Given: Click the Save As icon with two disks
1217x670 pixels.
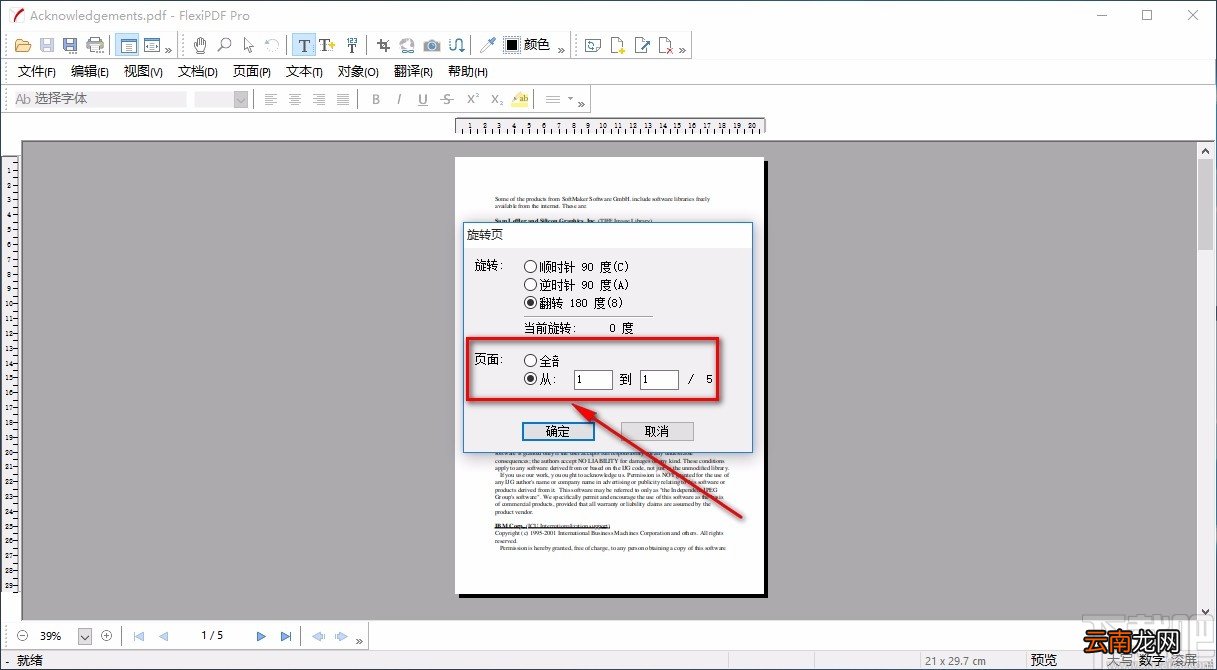Looking at the screenshot, I should (x=70, y=45).
